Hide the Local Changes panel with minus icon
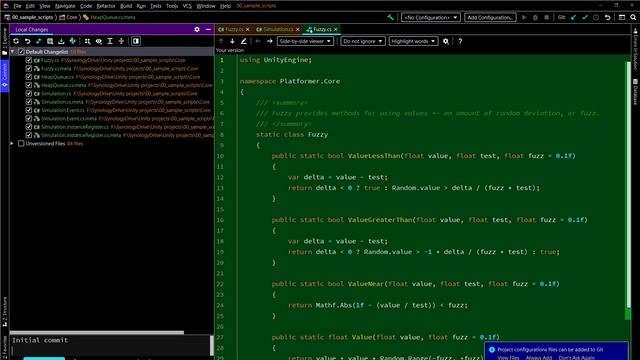Image resolution: width=640 pixels, height=360 pixels. coord(208,29)
